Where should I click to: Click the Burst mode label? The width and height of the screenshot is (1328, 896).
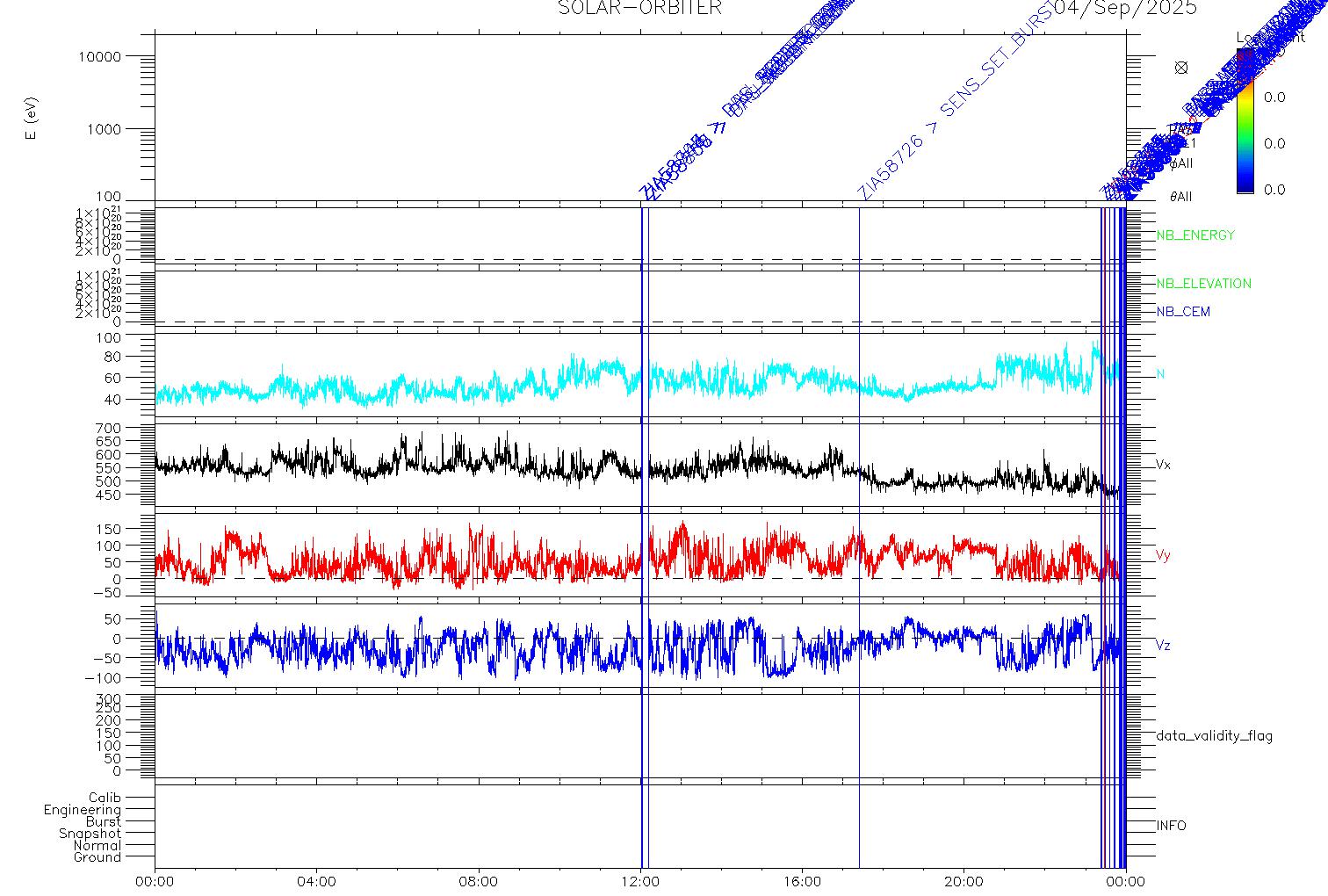(x=104, y=821)
